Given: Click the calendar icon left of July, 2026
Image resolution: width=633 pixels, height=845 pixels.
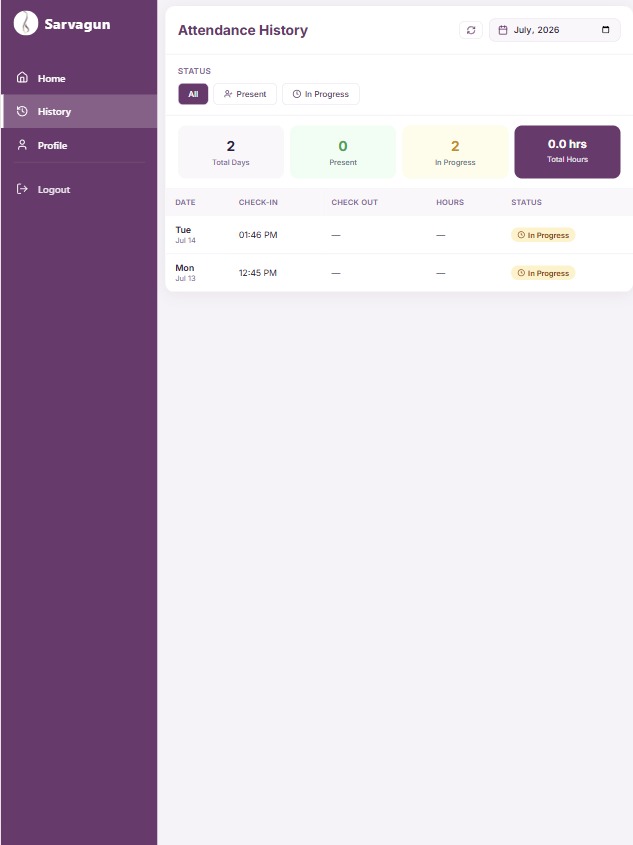Looking at the screenshot, I should click(x=503, y=30).
